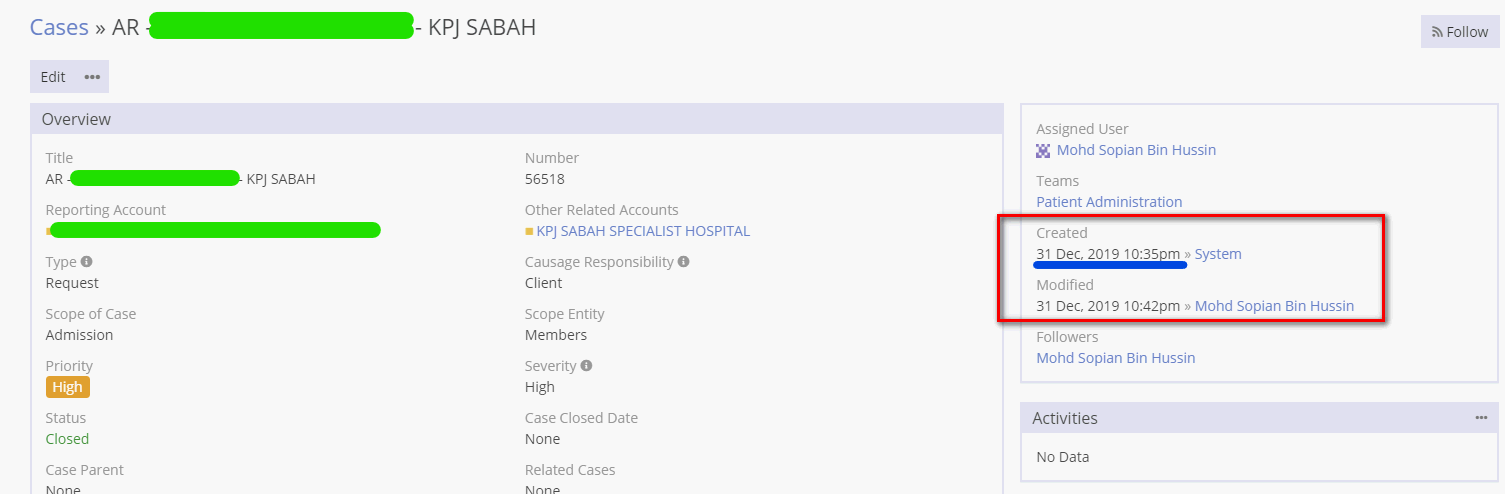1505x494 pixels.
Task: Go to Cases list via breadcrumb
Action: click(59, 27)
